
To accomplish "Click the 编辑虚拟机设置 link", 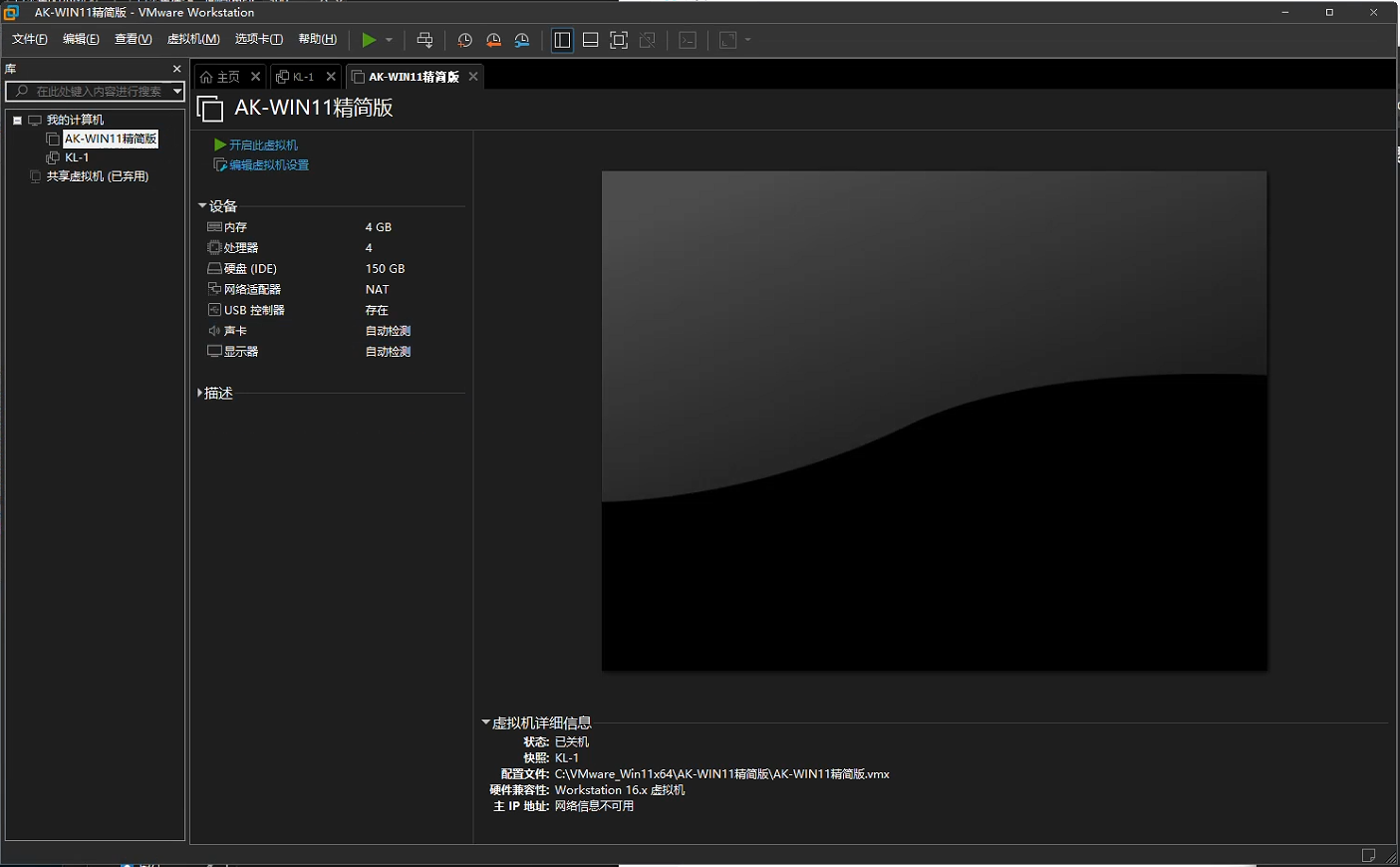I will click(x=269, y=165).
